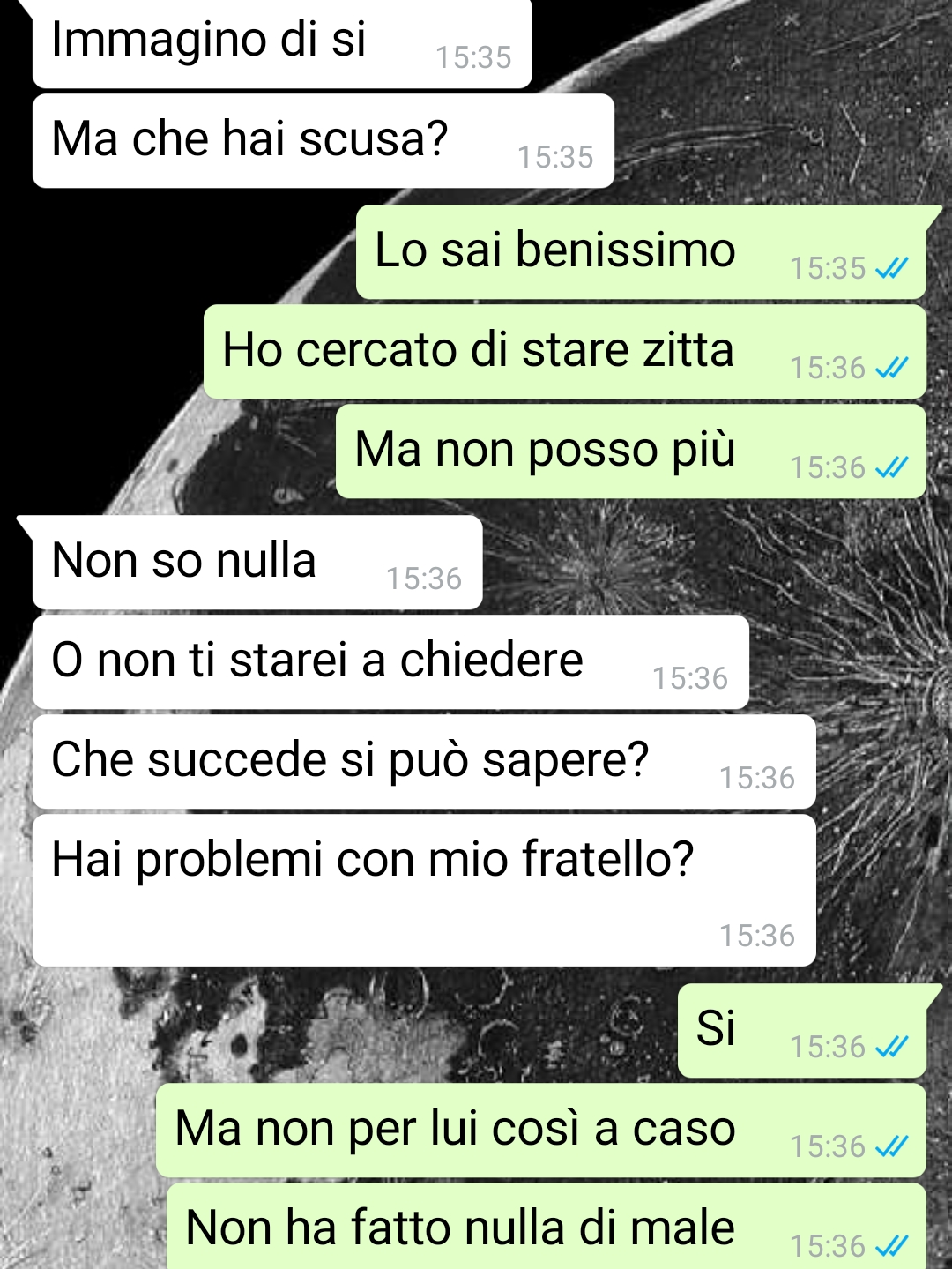Select 'Ma non per lui così a caso' message

click(541, 1131)
